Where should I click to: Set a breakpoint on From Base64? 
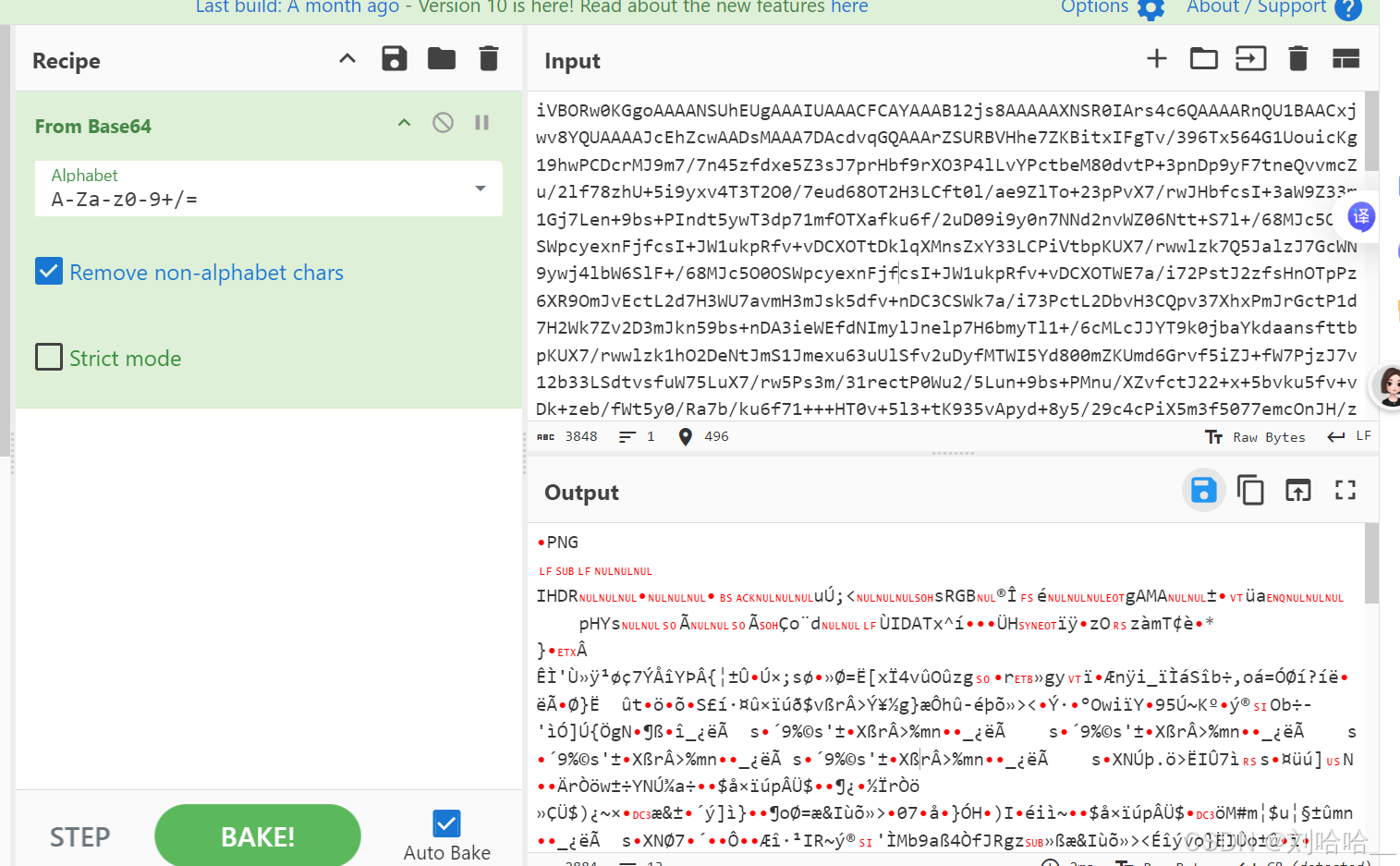click(x=481, y=121)
